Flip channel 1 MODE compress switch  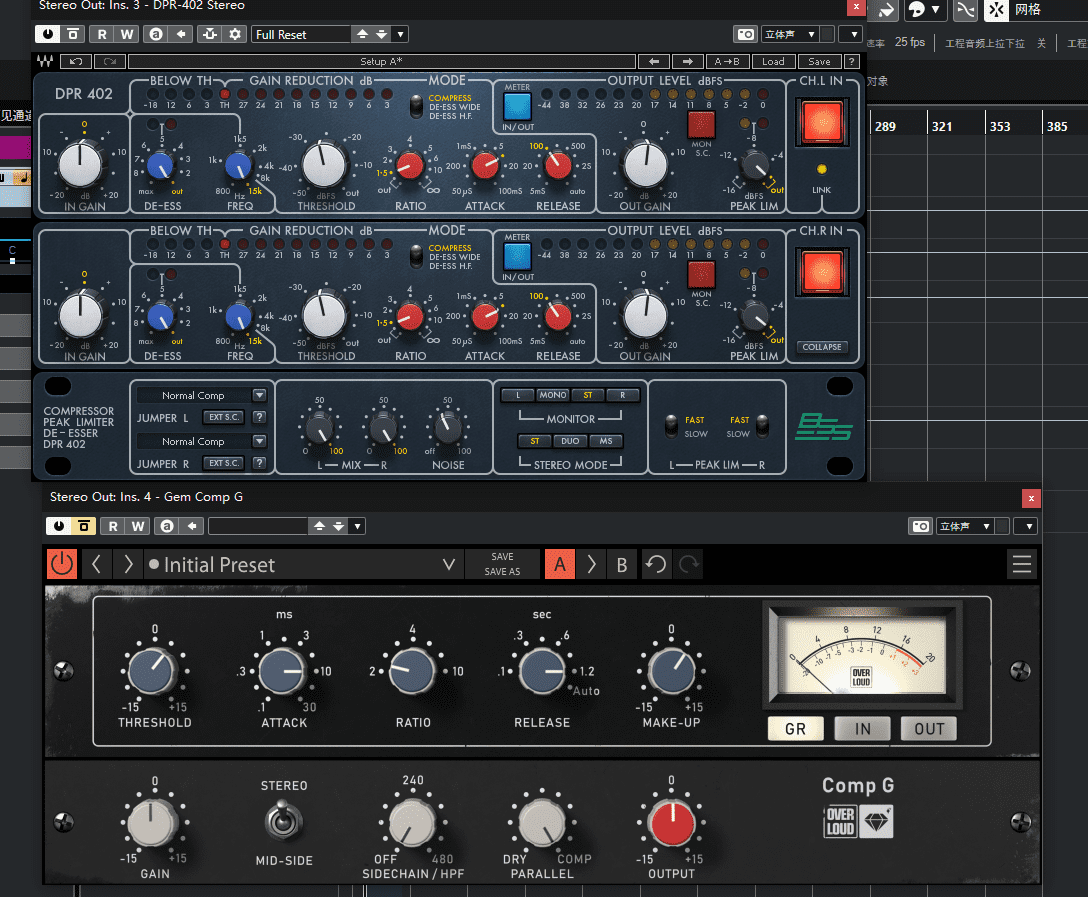coord(416,106)
